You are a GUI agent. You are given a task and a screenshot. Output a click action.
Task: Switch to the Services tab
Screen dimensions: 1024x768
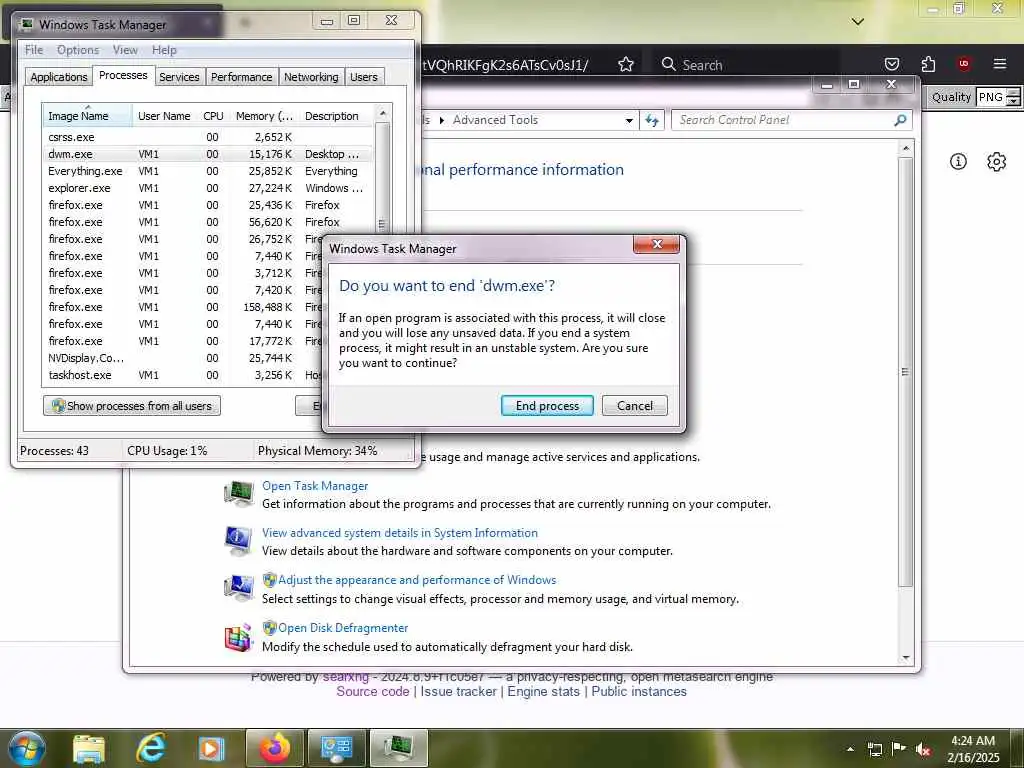pyautogui.click(x=179, y=77)
